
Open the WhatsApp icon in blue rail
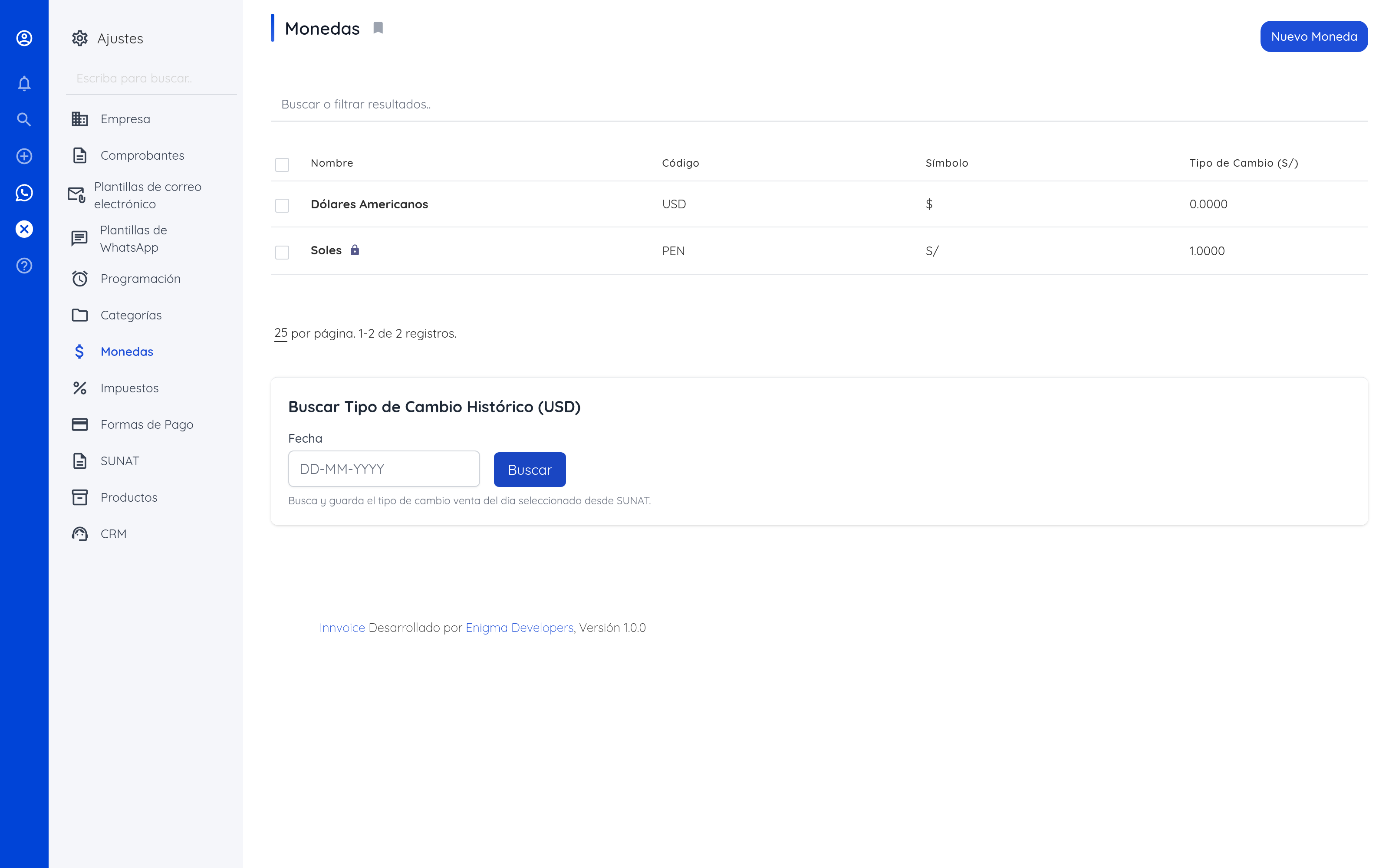point(24,193)
